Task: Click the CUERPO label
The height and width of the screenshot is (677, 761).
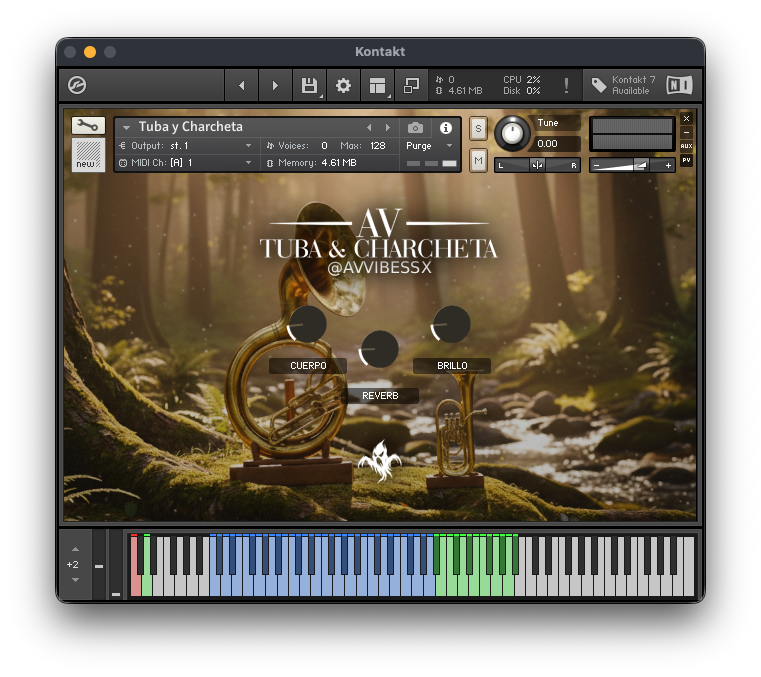Action: coord(308,365)
